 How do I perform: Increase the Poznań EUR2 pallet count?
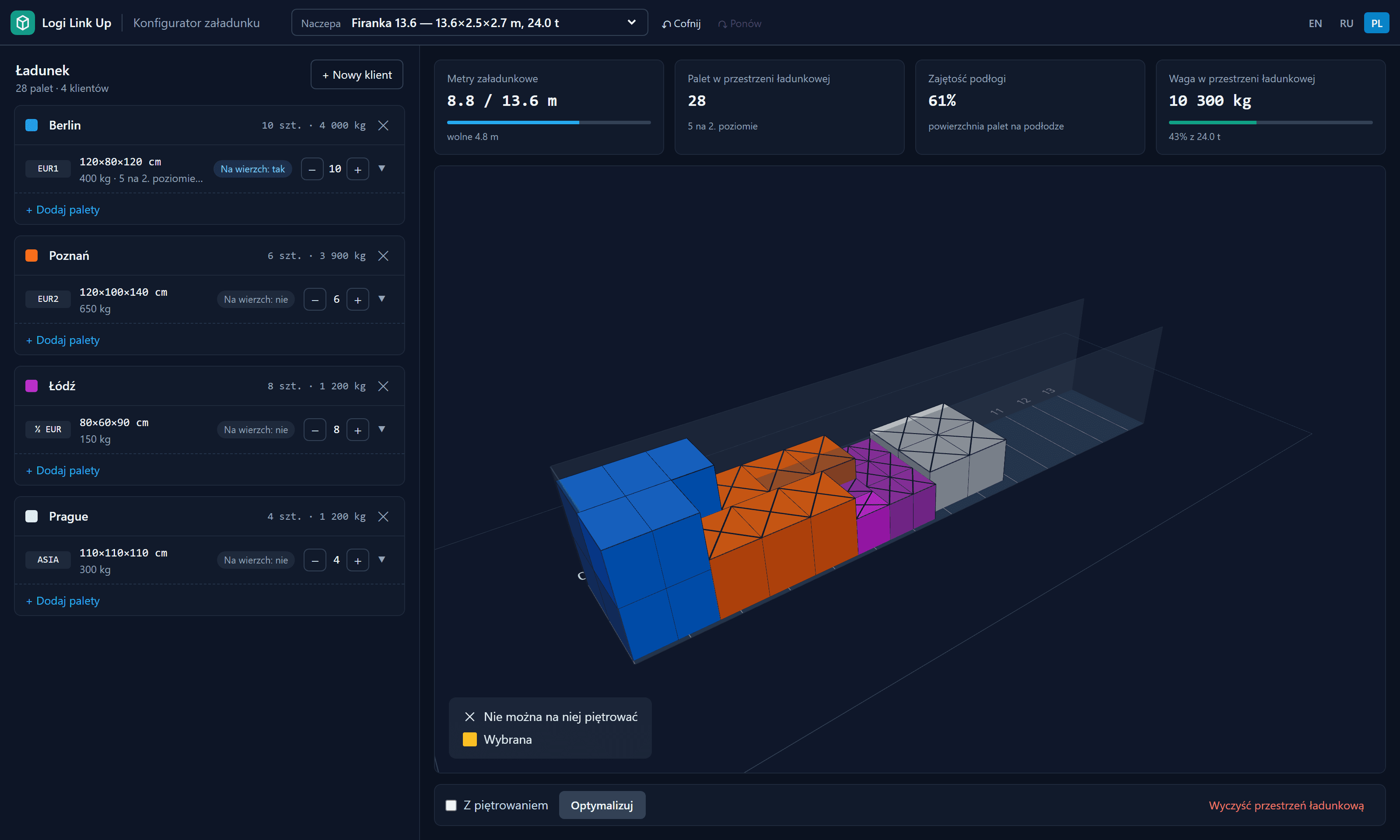click(x=357, y=299)
